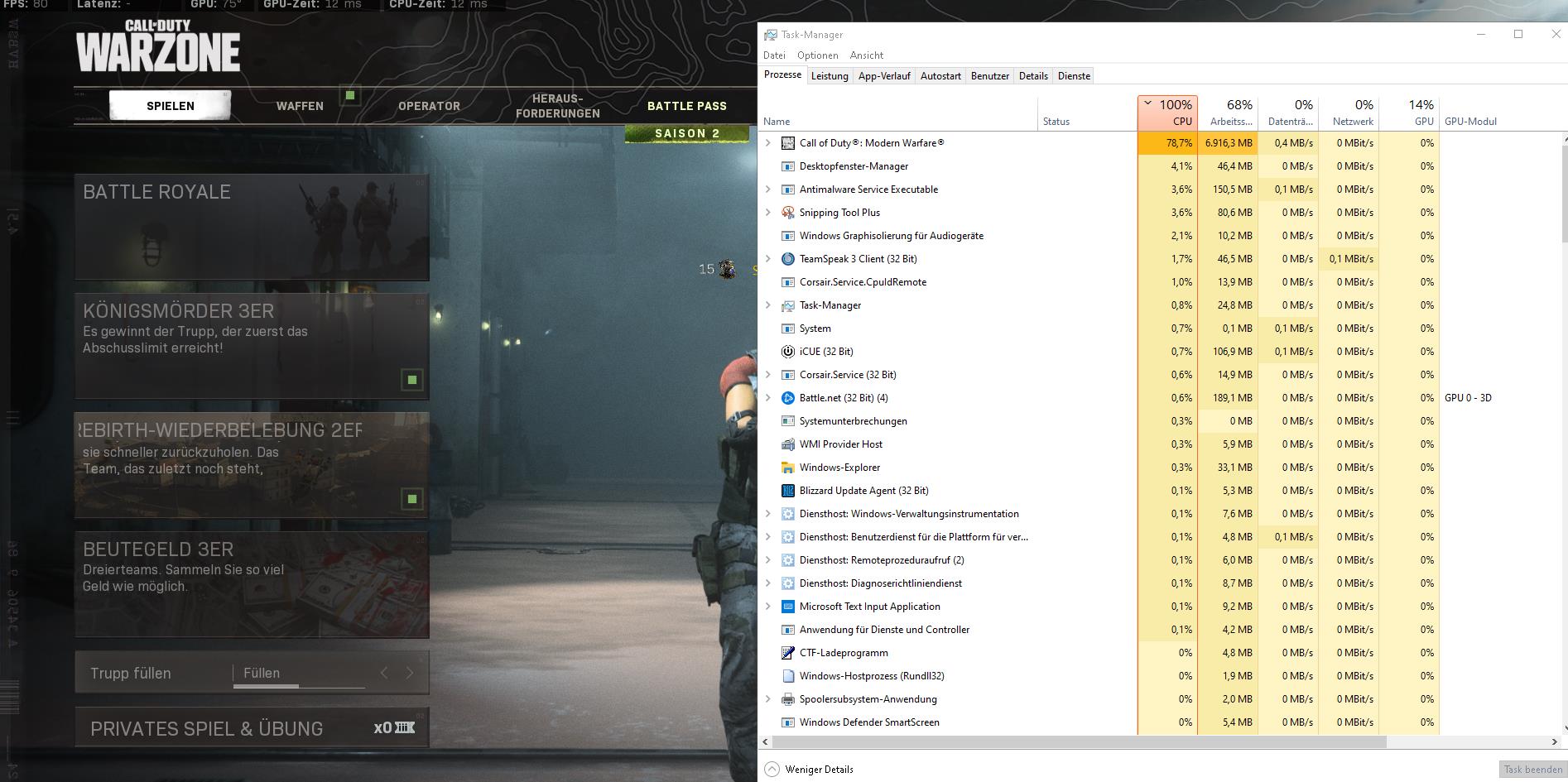Click the Corsair.Service.CpuIdRemote icon
1568x782 pixels.
787,282
